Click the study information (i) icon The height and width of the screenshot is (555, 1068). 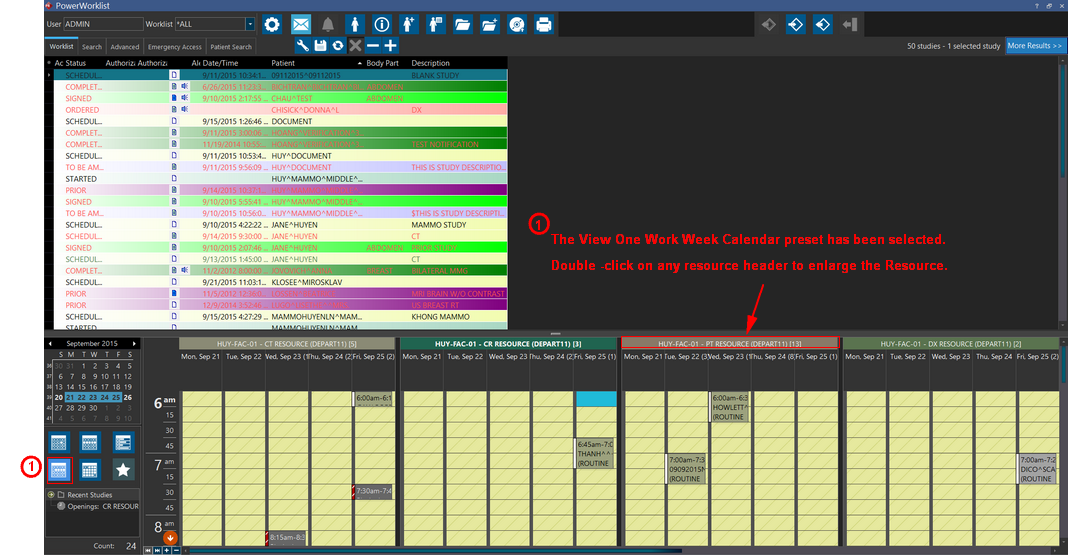click(381, 24)
